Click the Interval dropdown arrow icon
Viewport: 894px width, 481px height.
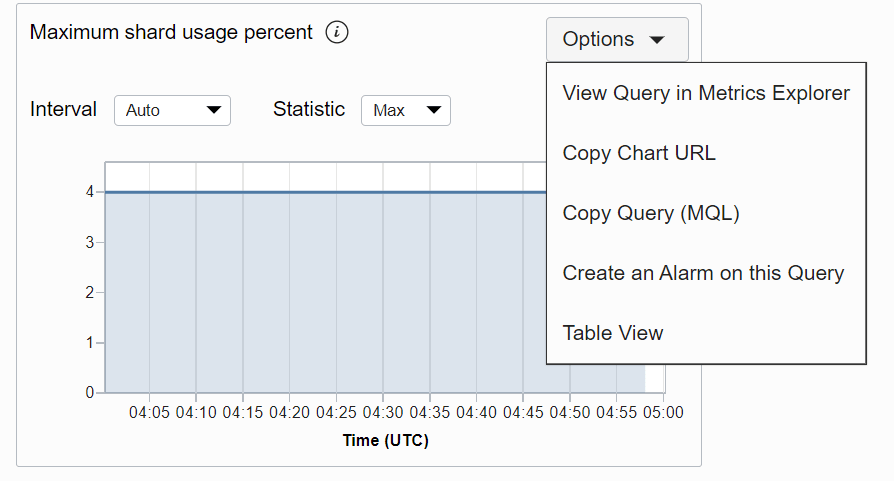point(213,110)
